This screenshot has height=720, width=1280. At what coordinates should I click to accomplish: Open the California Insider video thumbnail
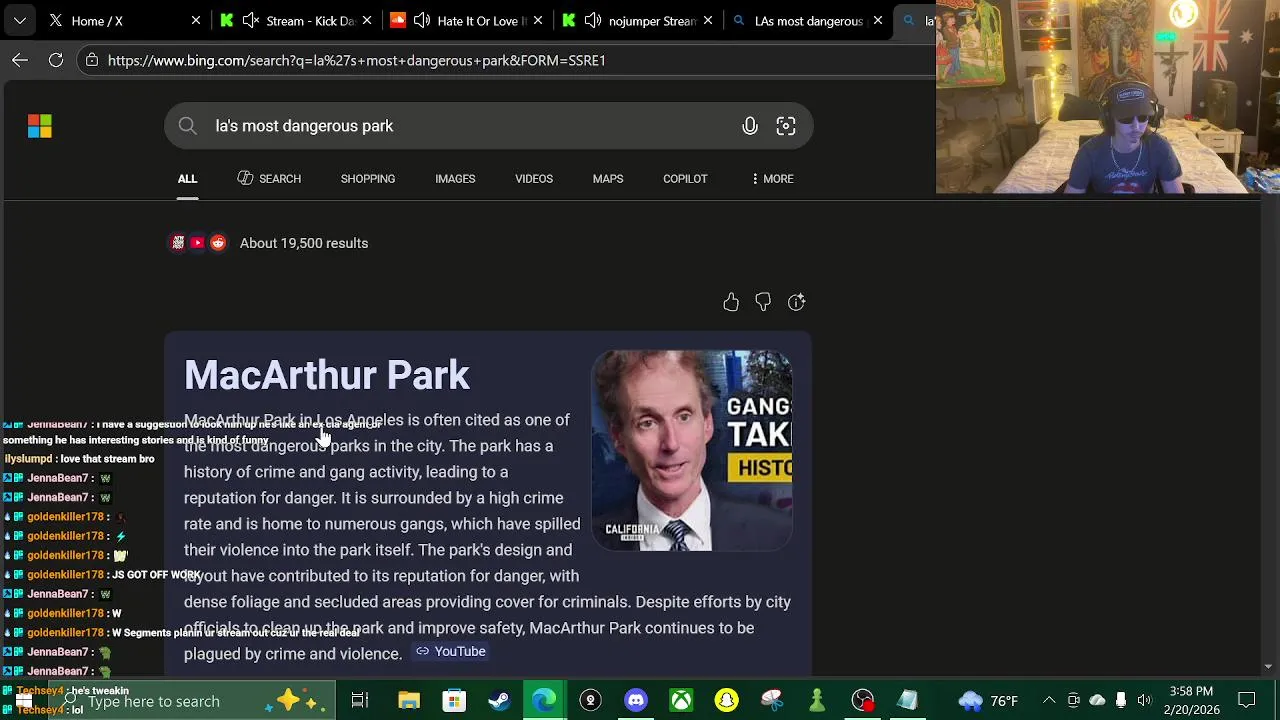[692, 450]
